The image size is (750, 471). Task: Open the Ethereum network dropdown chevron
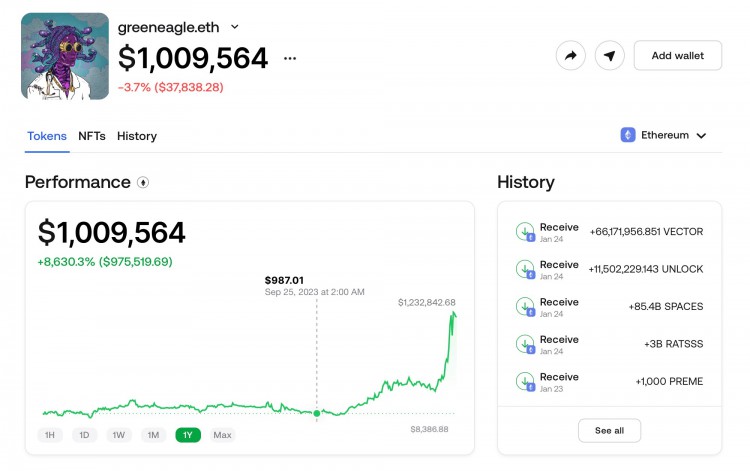tap(701, 136)
